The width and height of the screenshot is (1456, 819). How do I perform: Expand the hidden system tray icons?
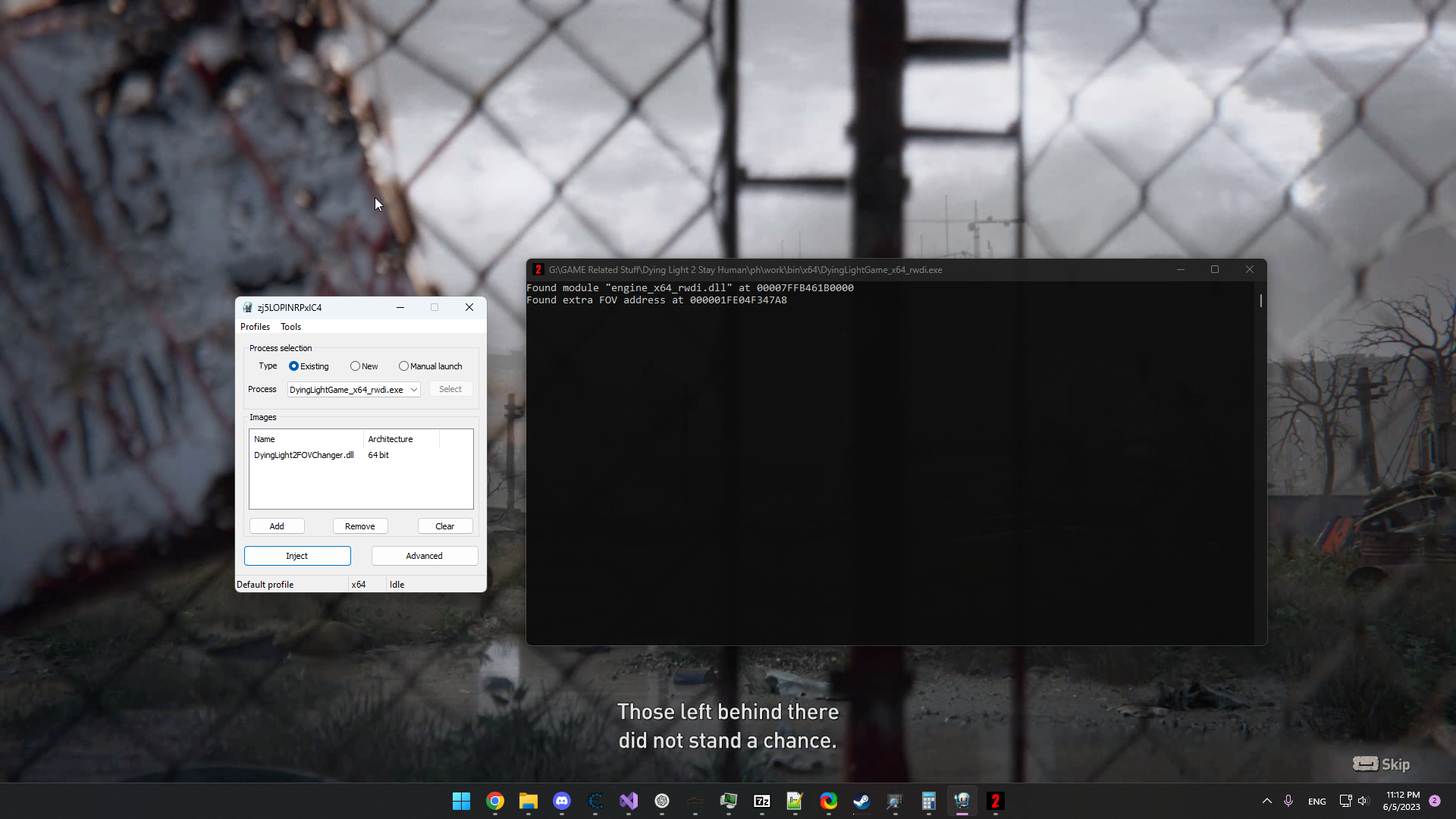click(1266, 801)
